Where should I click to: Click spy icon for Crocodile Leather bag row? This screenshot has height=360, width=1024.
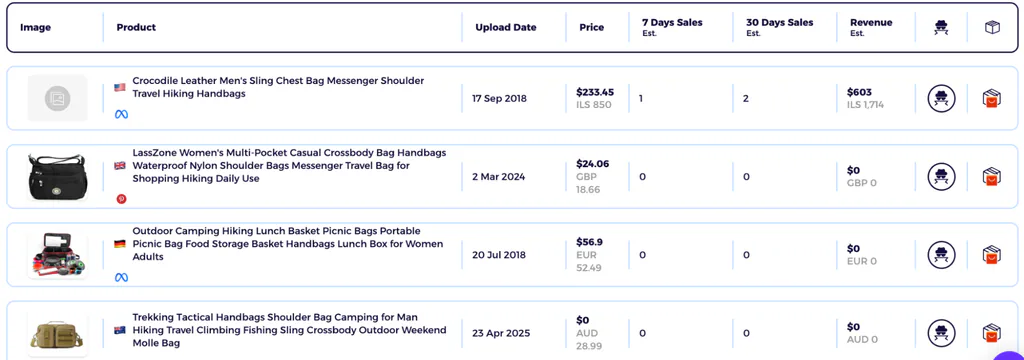point(941,99)
